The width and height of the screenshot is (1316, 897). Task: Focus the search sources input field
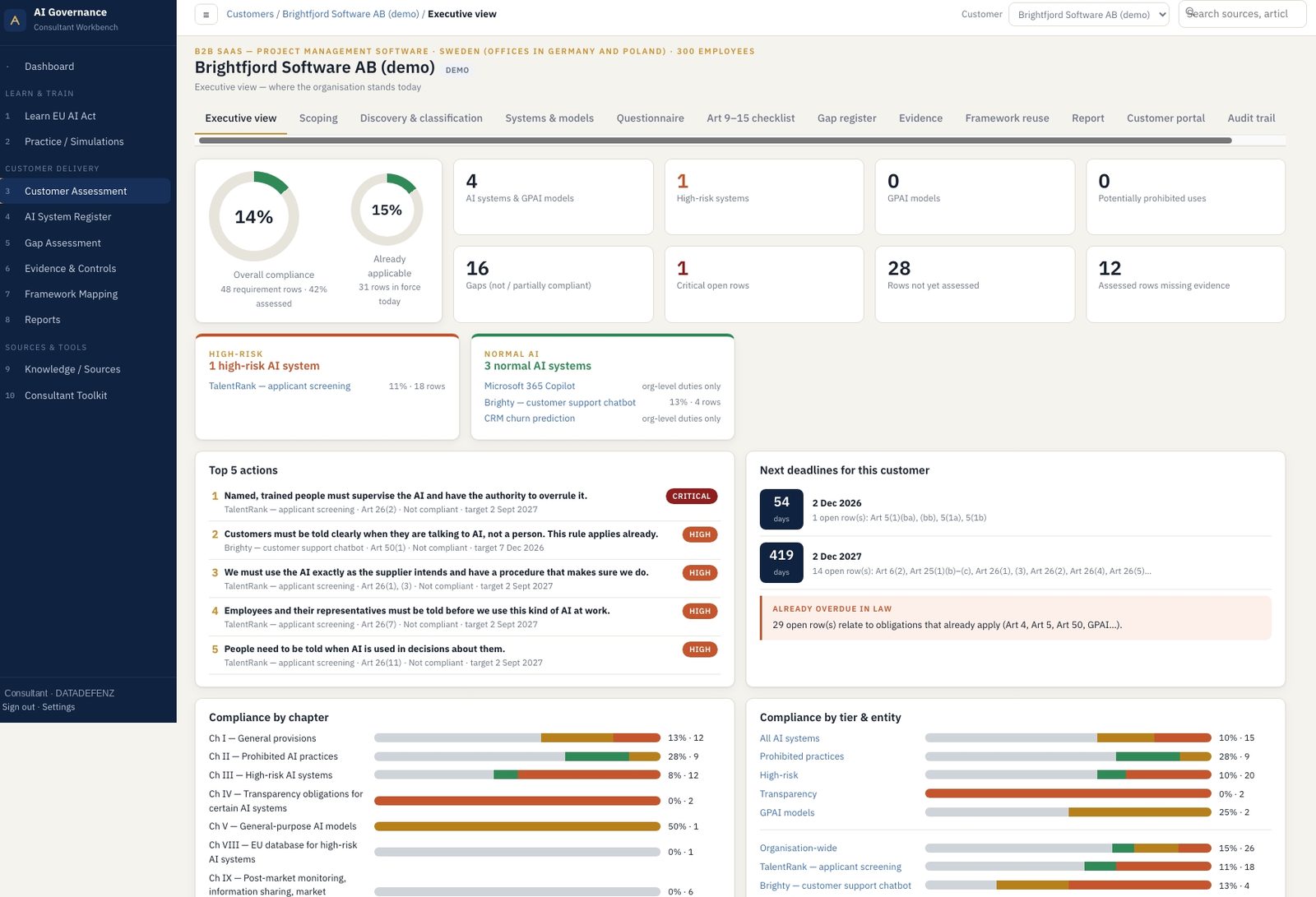[1242, 14]
